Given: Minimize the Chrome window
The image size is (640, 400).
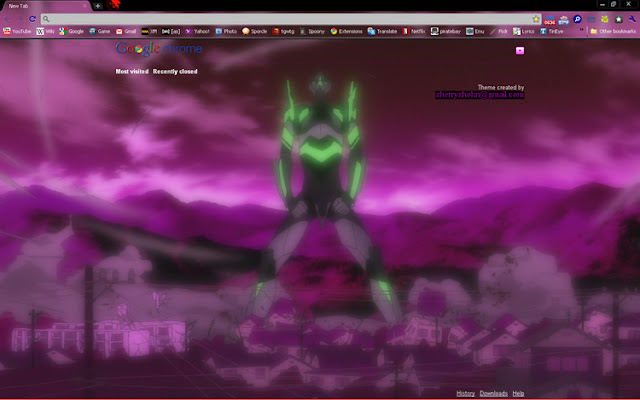Looking at the screenshot, I should (x=602, y=4).
